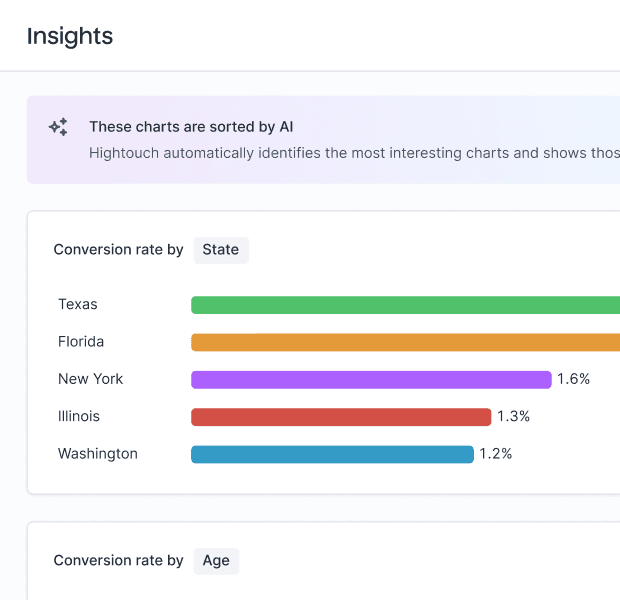Click 'Conversion rate by' title in Age card
This screenshot has width=620, height=600.
point(118,560)
